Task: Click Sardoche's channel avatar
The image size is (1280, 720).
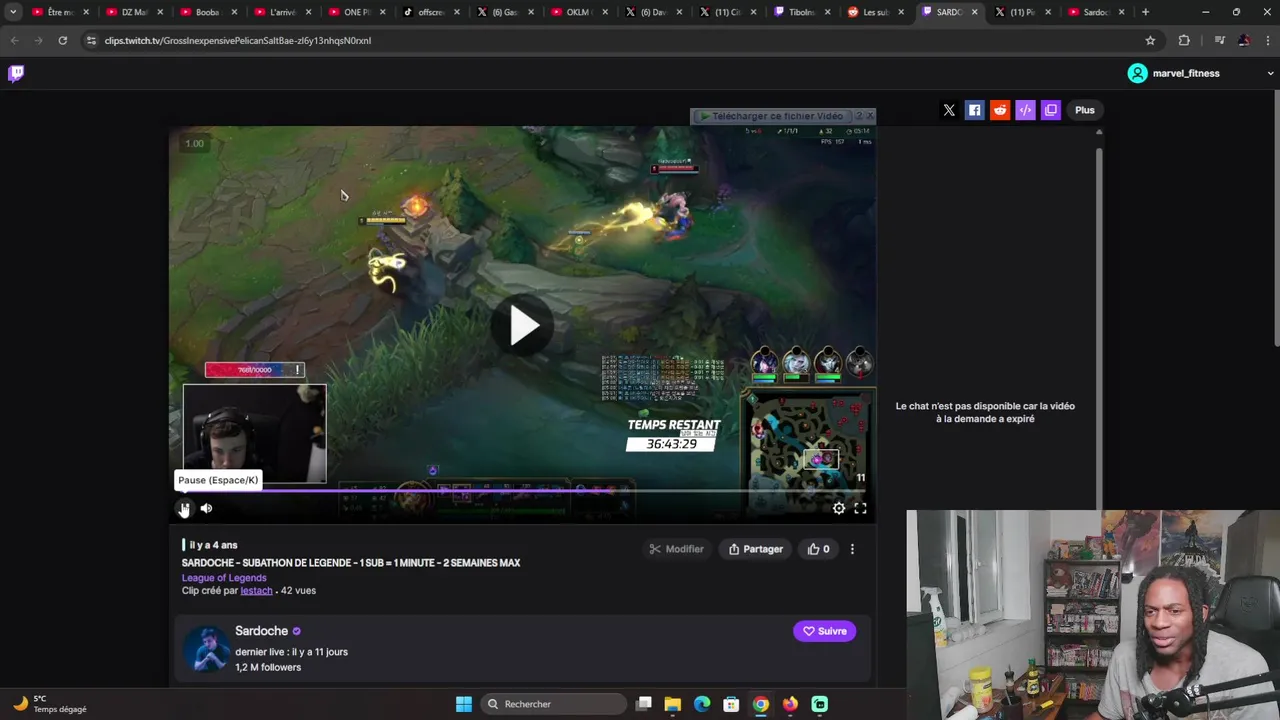Action: click(206, 649)
